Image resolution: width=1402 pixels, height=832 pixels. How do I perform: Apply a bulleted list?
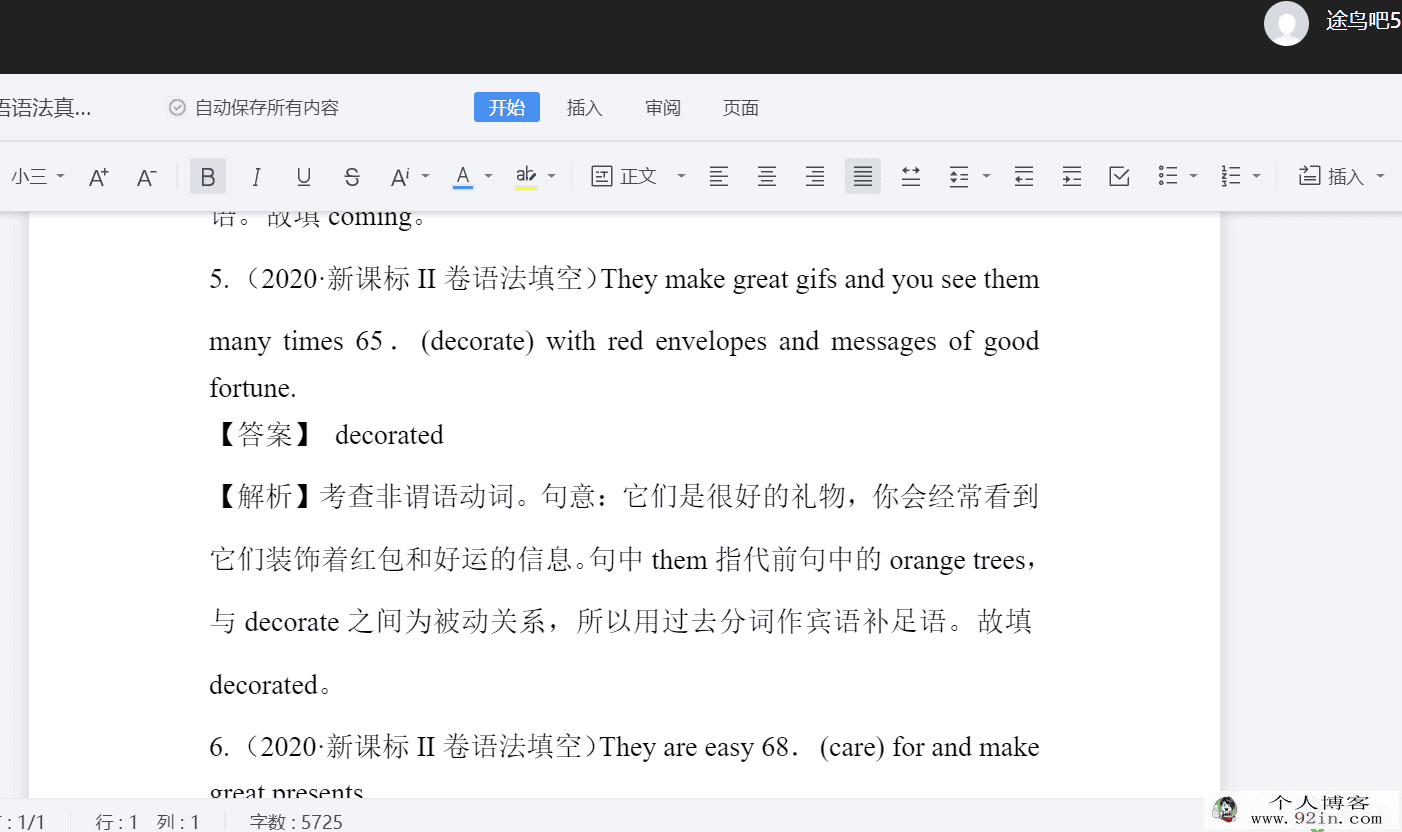point(1168,177)
